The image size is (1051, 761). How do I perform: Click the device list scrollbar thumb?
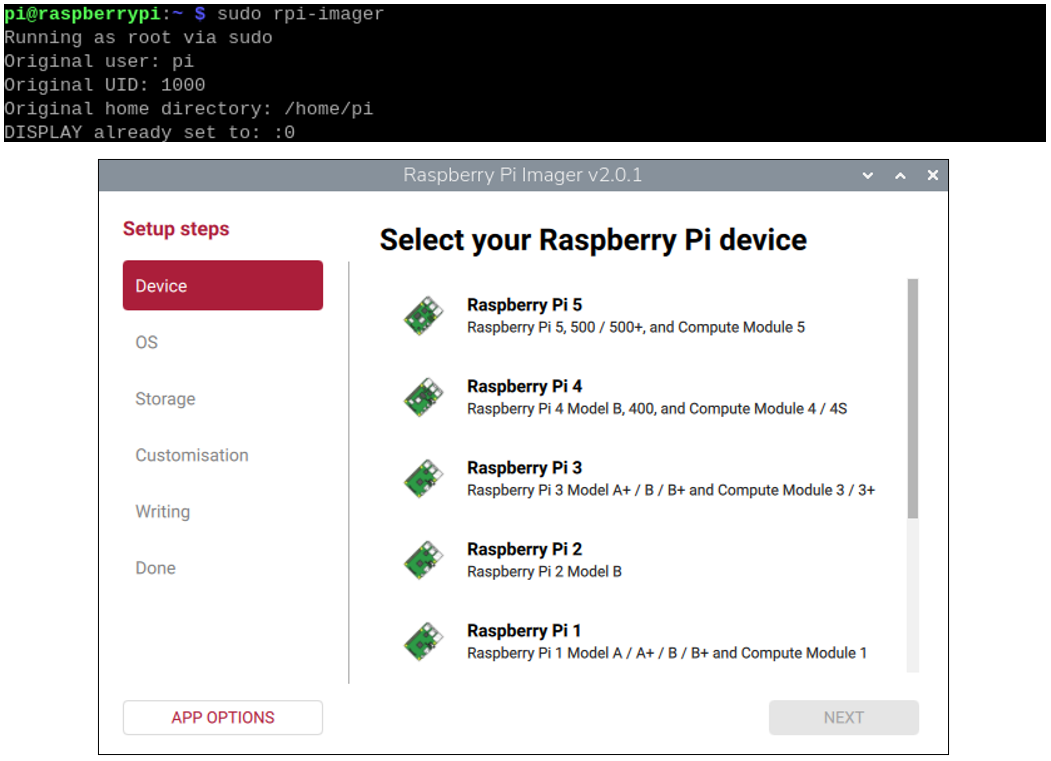click(913, 398)
